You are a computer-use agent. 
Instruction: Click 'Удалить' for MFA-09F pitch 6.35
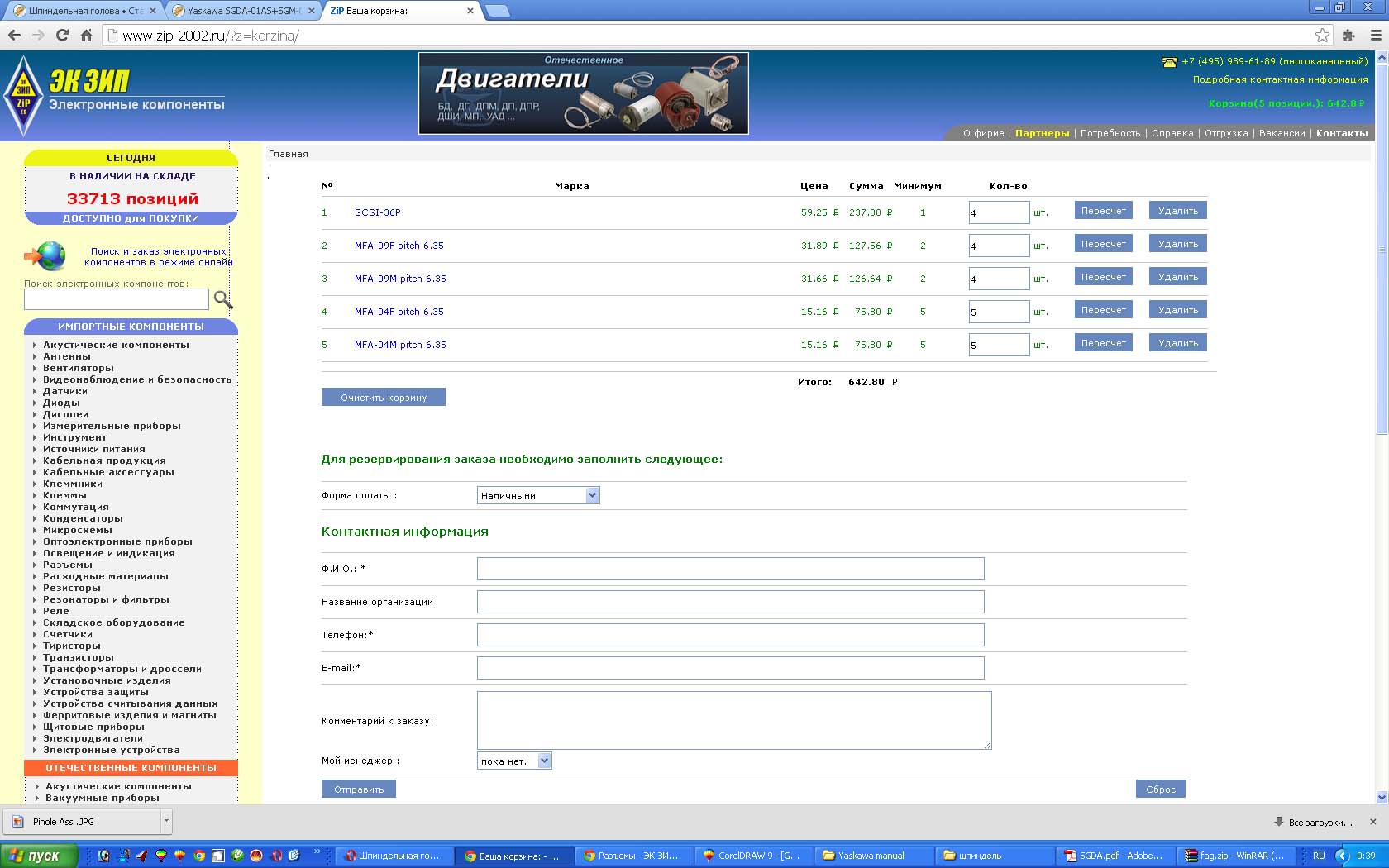1178,244
